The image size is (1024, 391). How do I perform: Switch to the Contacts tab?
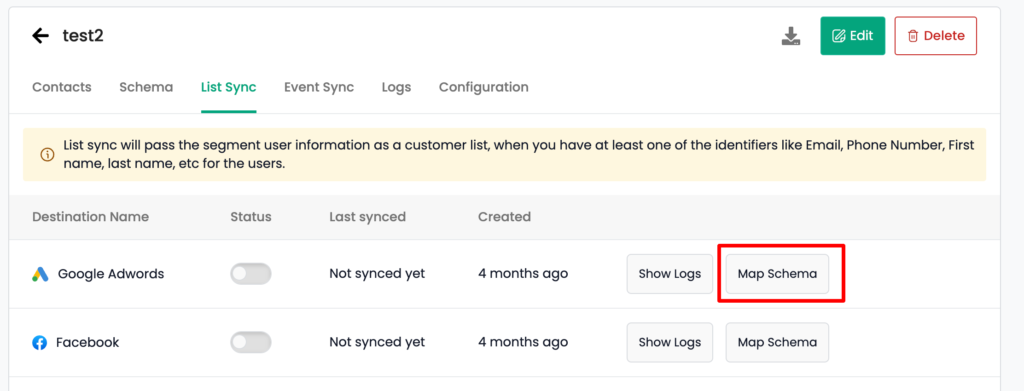click(x=62, y=87)
